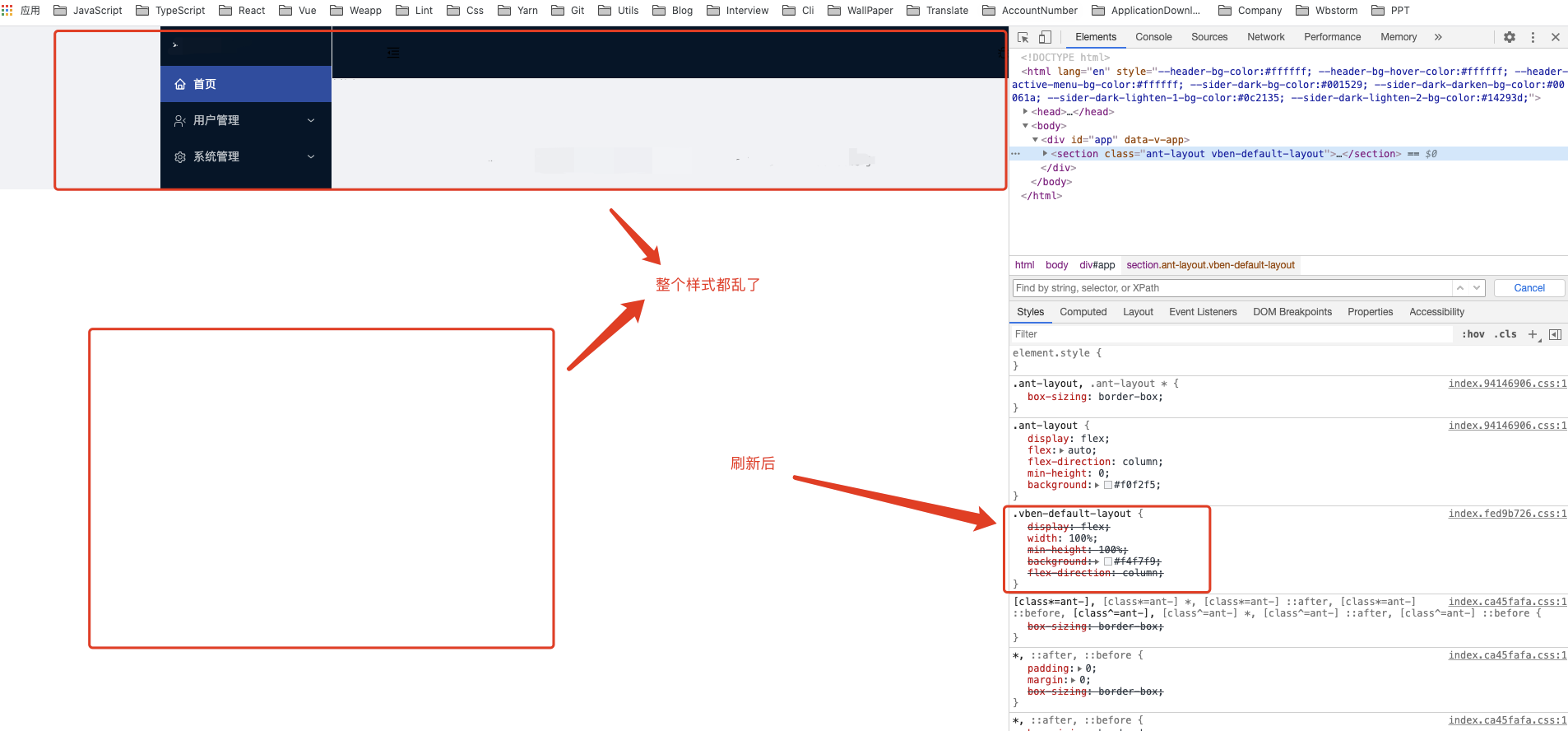
Task: Open the Event Listeners tab
Action: (1203, 312)
